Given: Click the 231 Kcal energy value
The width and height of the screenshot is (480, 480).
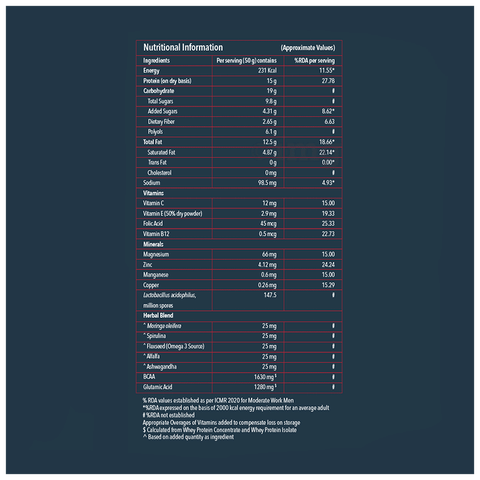Looking at the screenshot, I should coord(267,70).
